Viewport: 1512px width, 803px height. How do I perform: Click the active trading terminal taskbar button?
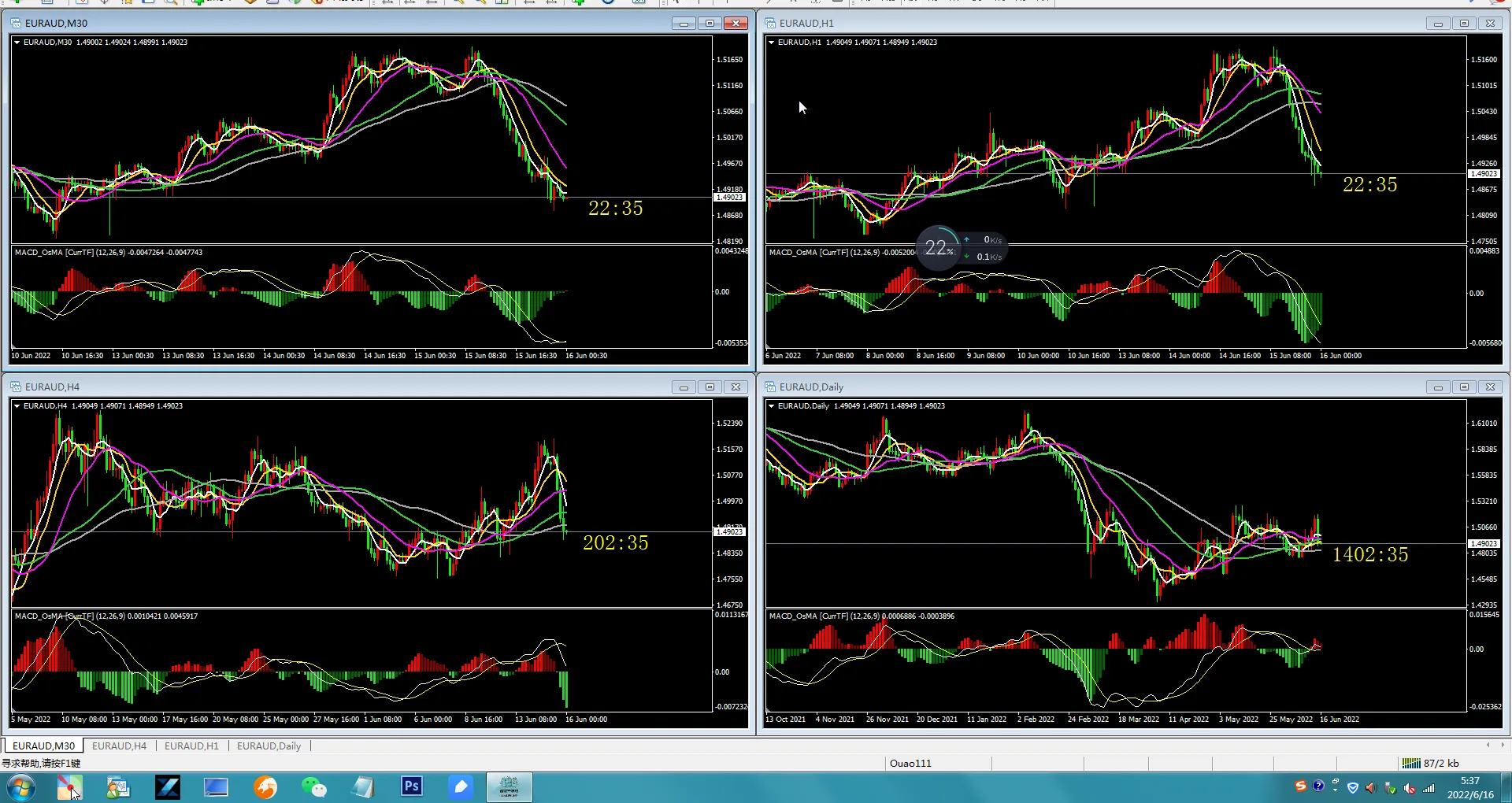[510, 787]
